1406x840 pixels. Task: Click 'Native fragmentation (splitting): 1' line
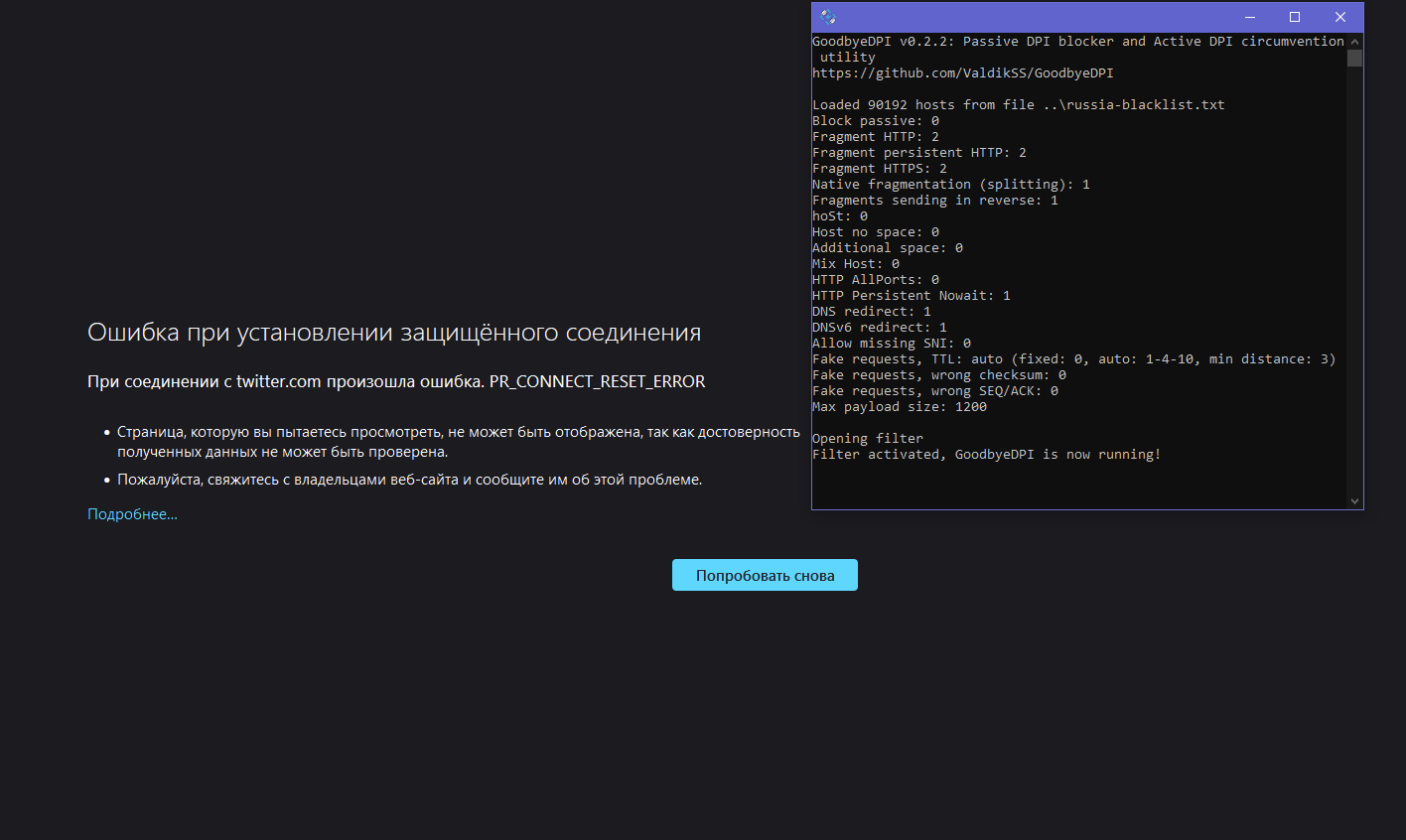click(x=951, y=185)
